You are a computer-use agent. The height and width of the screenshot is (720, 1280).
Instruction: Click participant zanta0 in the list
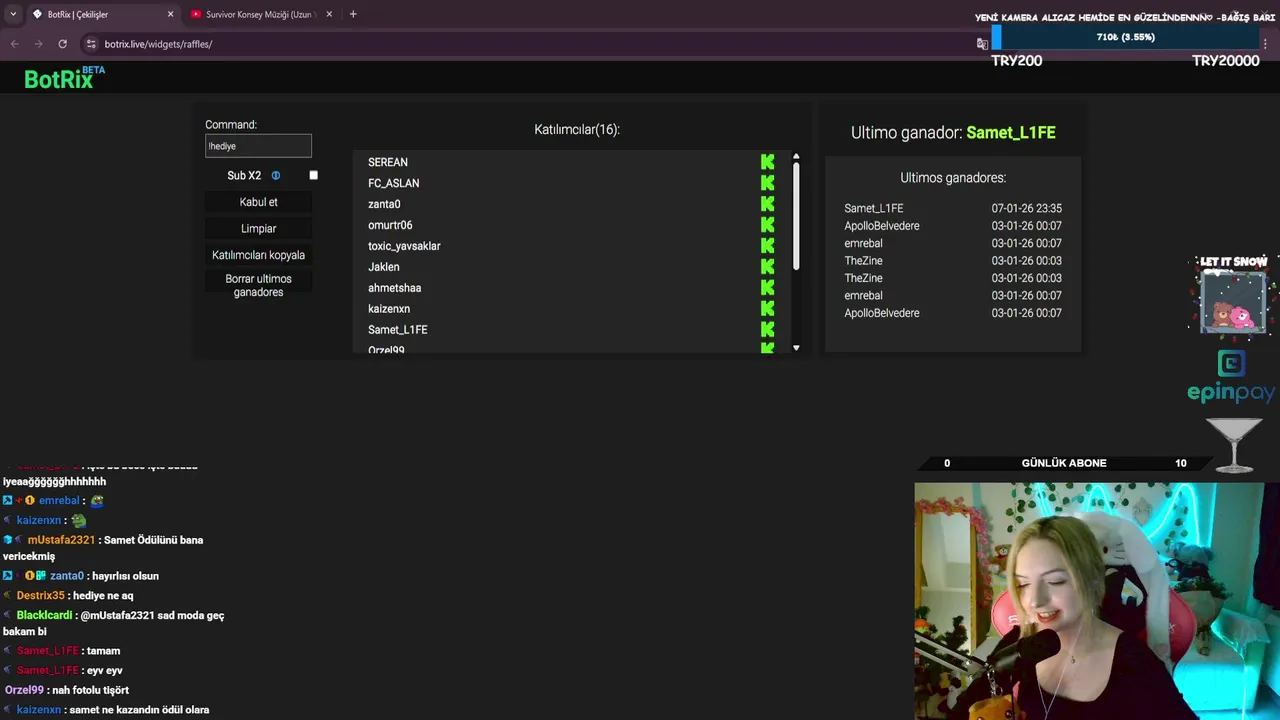pyautogui.click(x=384, y=204)
